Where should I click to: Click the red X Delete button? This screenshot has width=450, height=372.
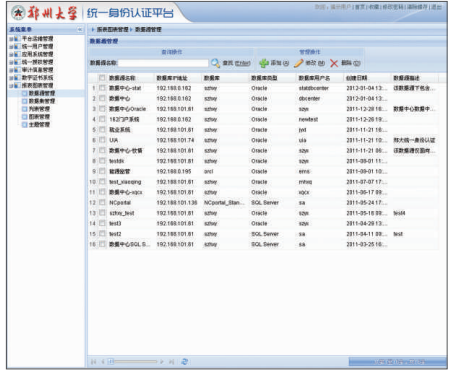tap(345, 63)
